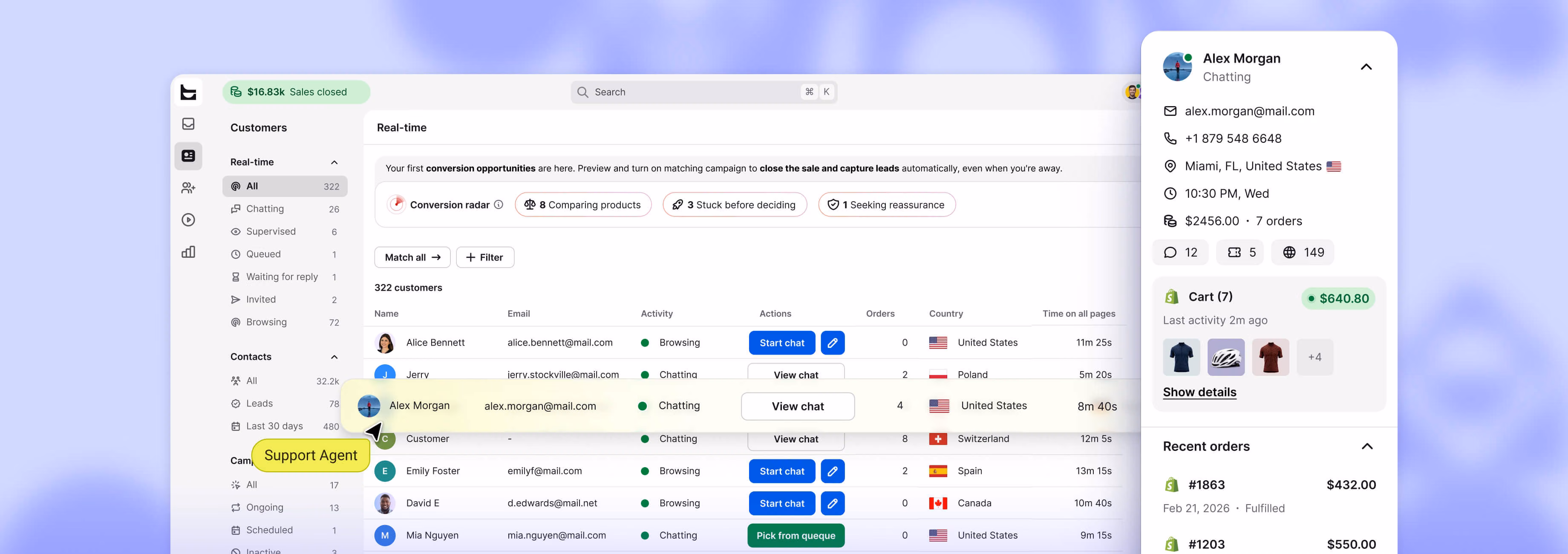Click Pick from queue for Mia Nguyen
Image resolution: width=1568 pixels, height=554 pixels.
(x=796, y=536)
